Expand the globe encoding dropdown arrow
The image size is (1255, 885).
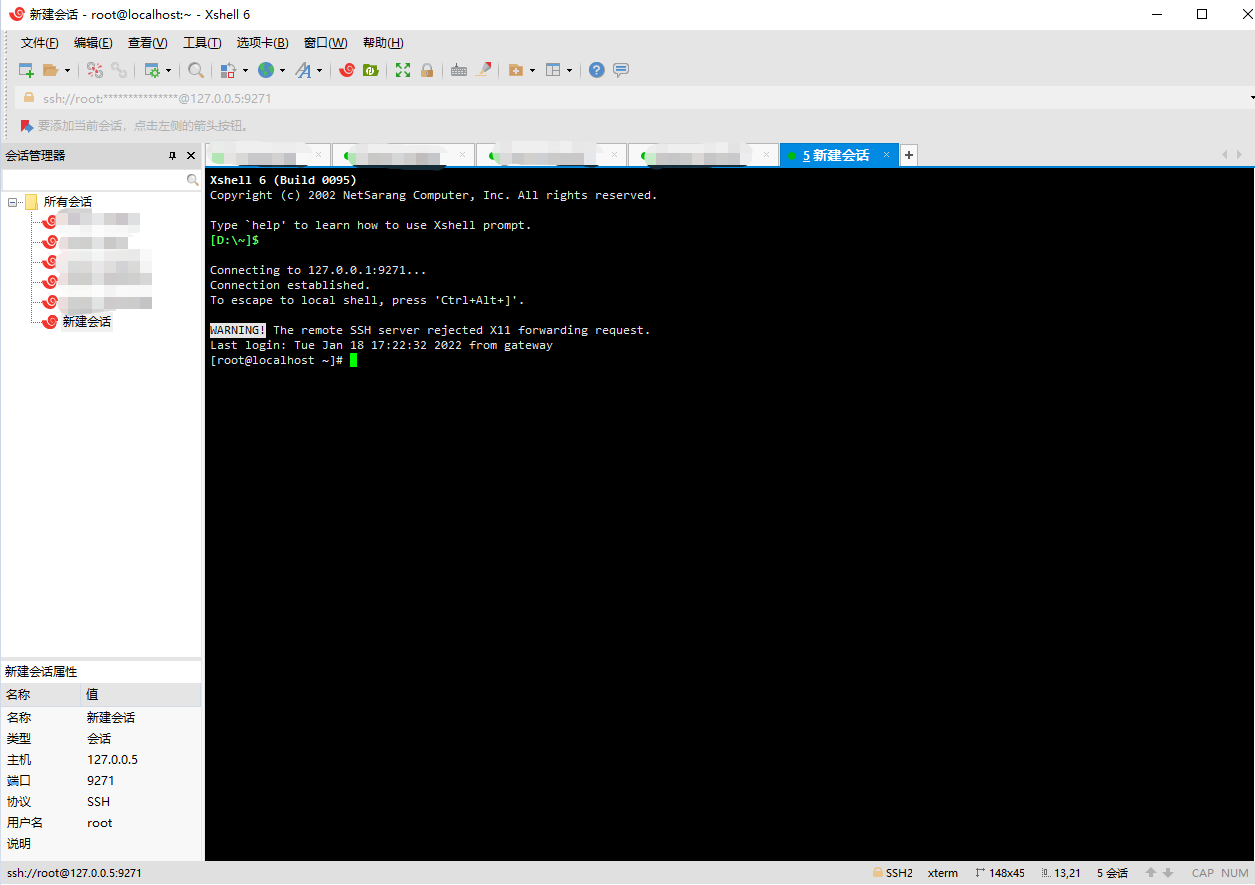(x=282, y=70)
